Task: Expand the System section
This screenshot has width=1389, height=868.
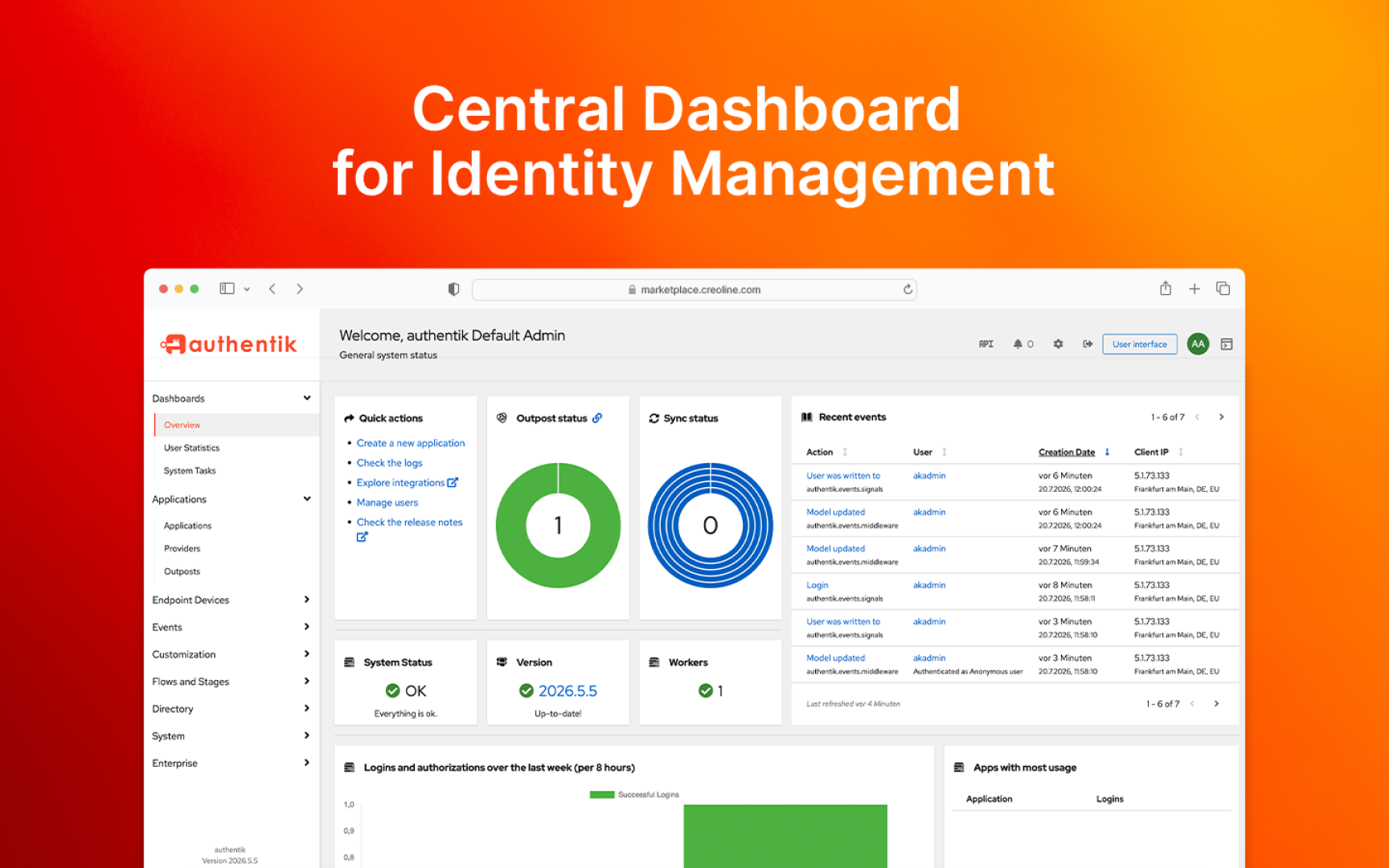Action: pyautogui.click(x=307, y=736)
